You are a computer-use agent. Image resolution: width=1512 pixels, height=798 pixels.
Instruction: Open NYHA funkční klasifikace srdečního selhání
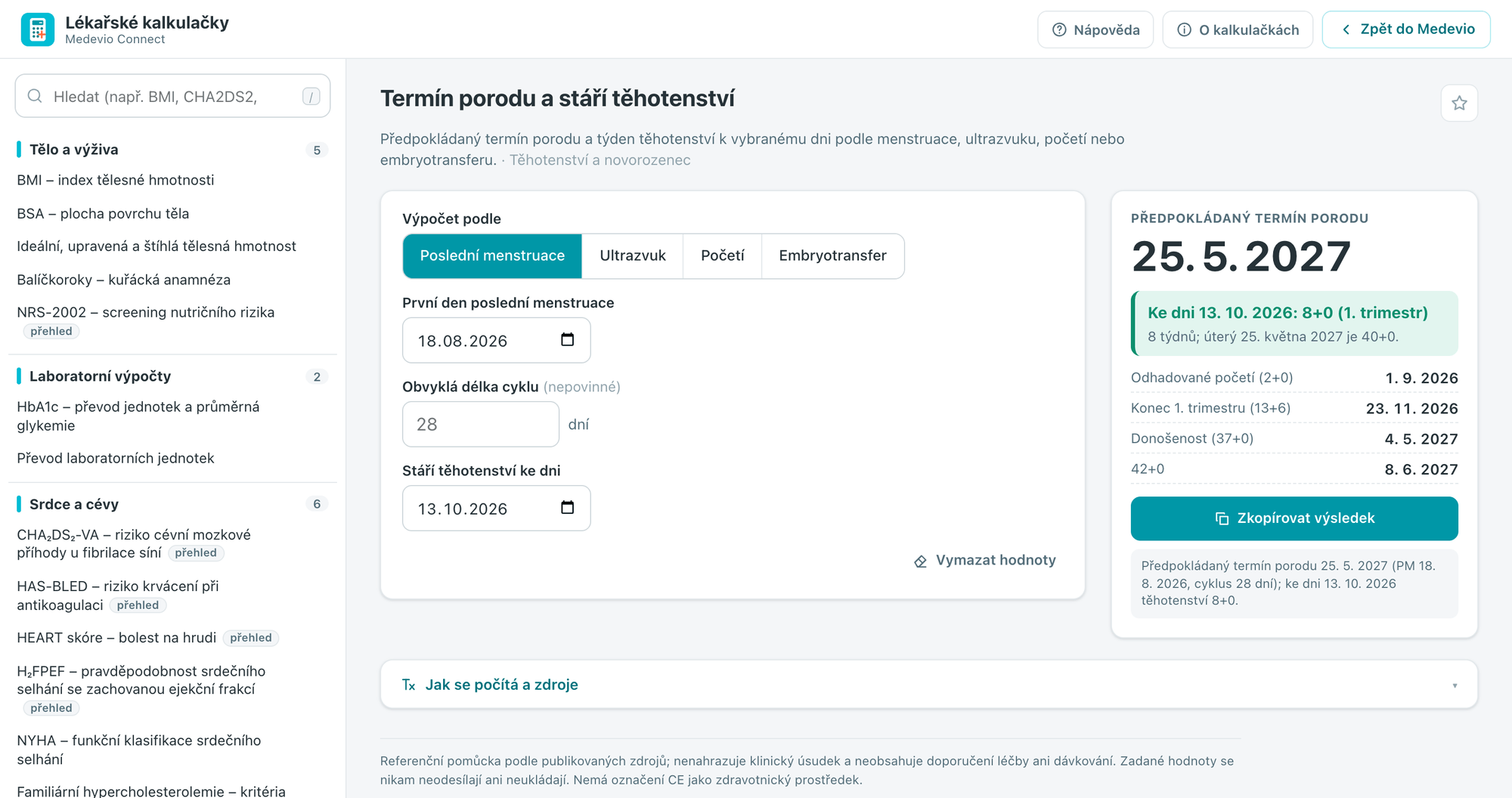(139, 750)
